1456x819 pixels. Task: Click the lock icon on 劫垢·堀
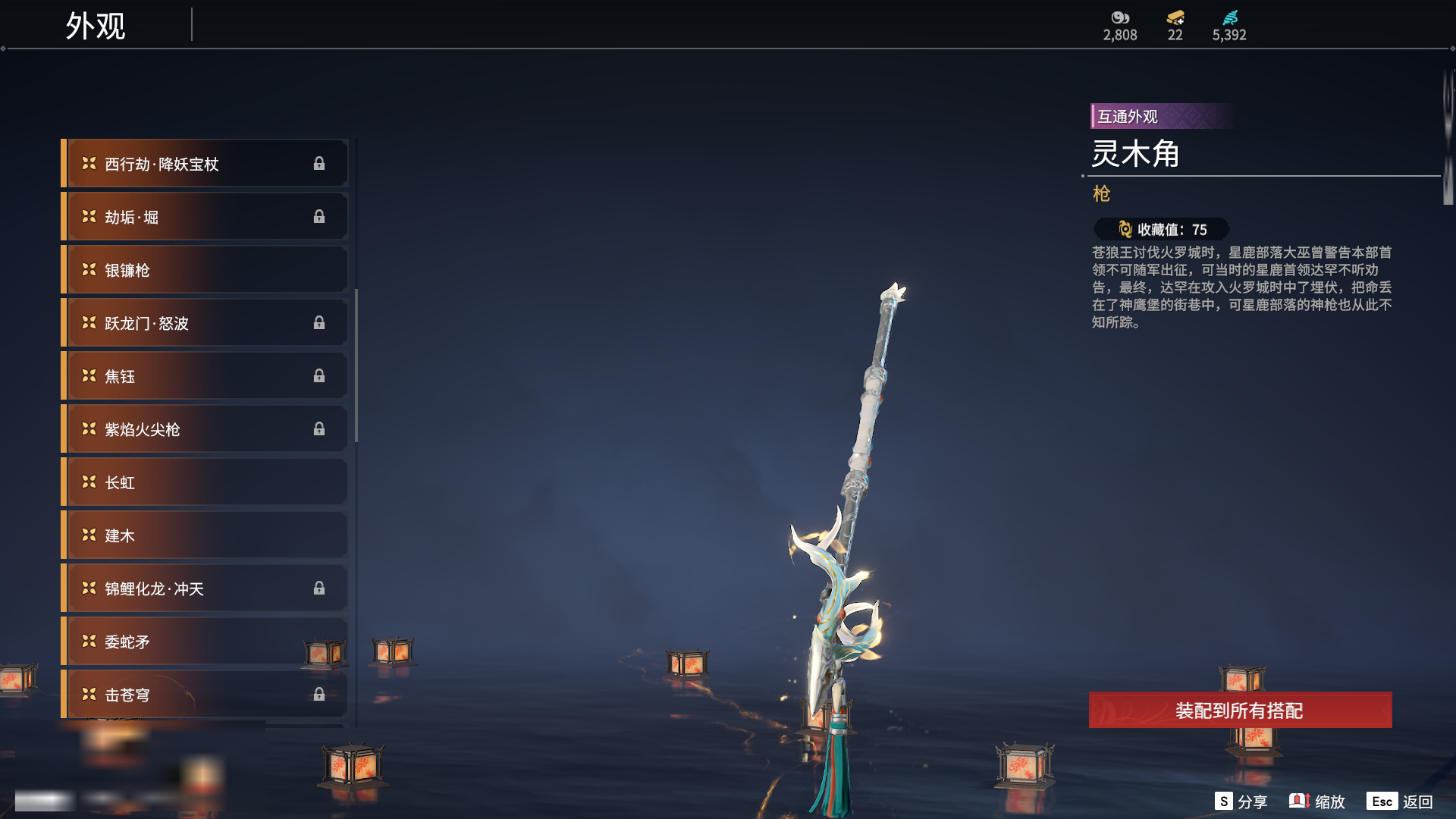click(x=319, y=217)
